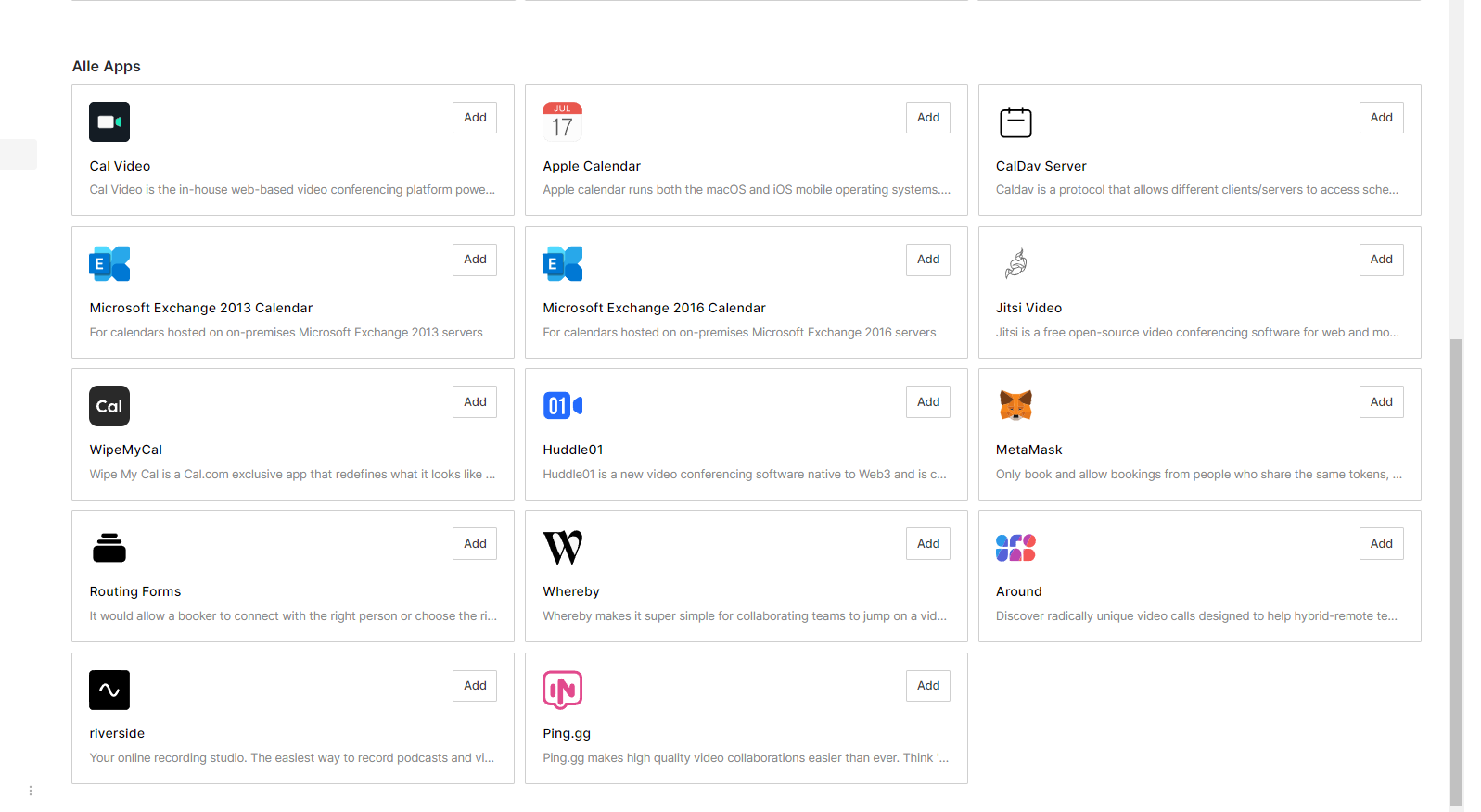
Task: Click the Microsoft Exchange 2013 Calendar icon
Action: coord(109,263)
